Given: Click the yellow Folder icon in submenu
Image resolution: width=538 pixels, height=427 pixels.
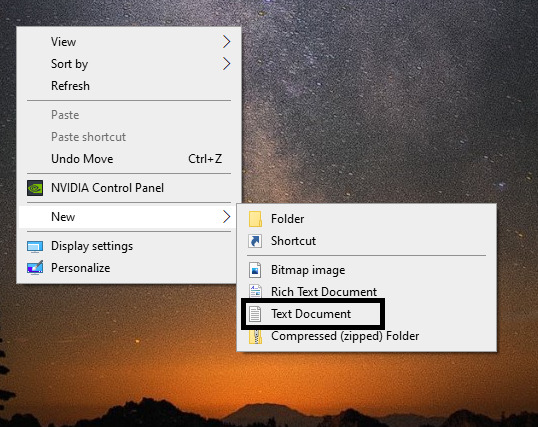Looking at the screenshot, I should pos(255,219).
